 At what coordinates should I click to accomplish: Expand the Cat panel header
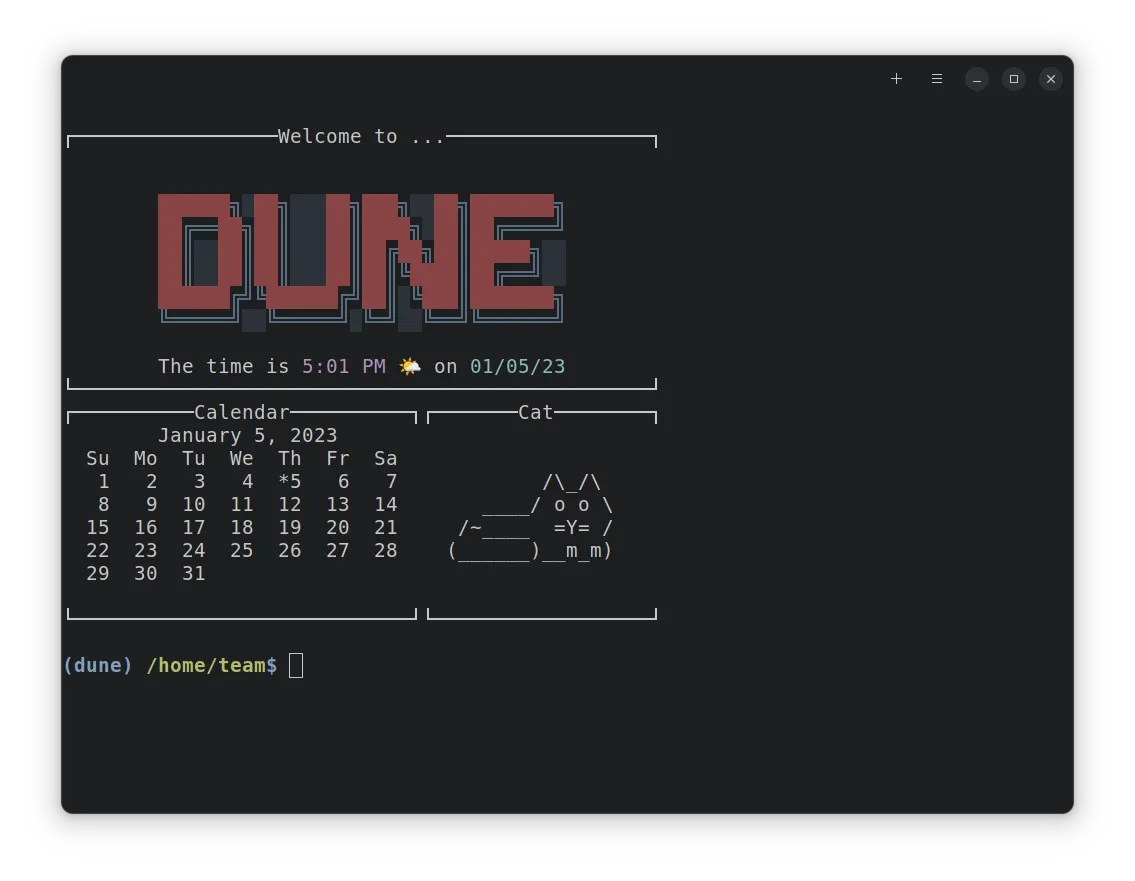(x=535, y=412)
